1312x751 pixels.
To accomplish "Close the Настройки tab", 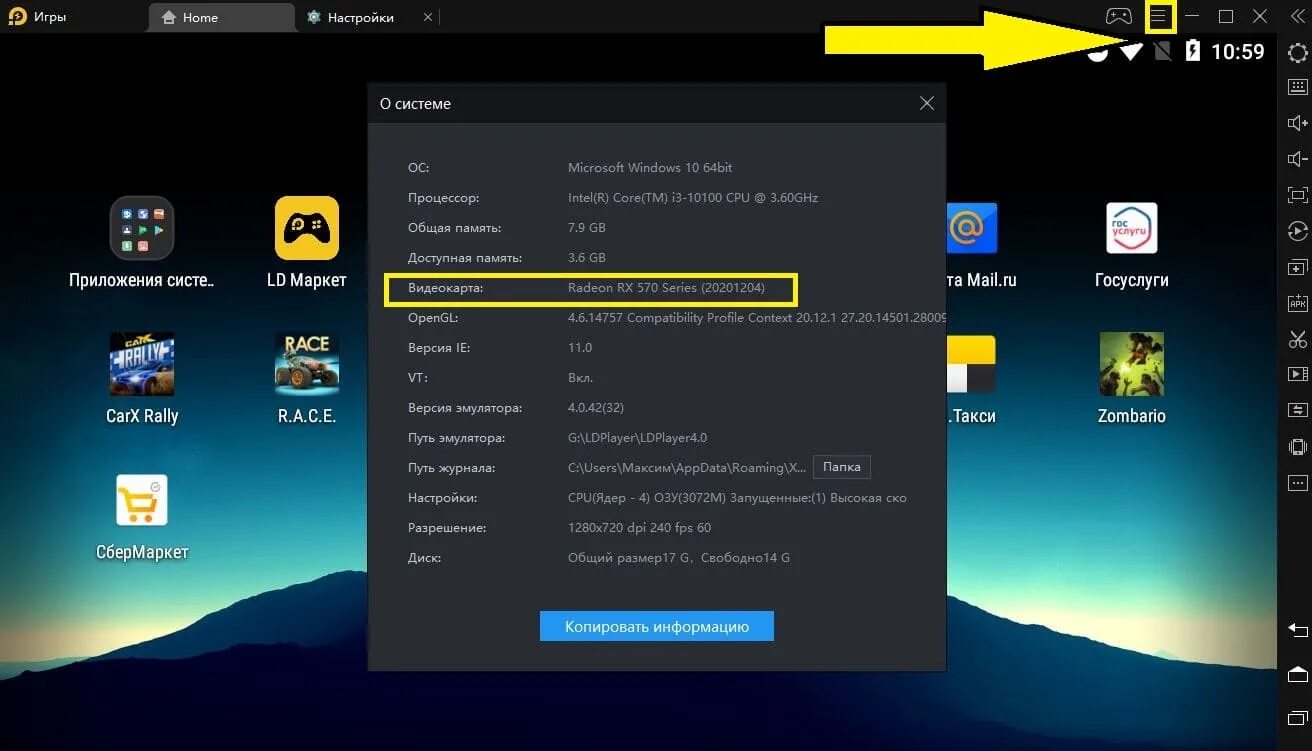I will point(428,17).
